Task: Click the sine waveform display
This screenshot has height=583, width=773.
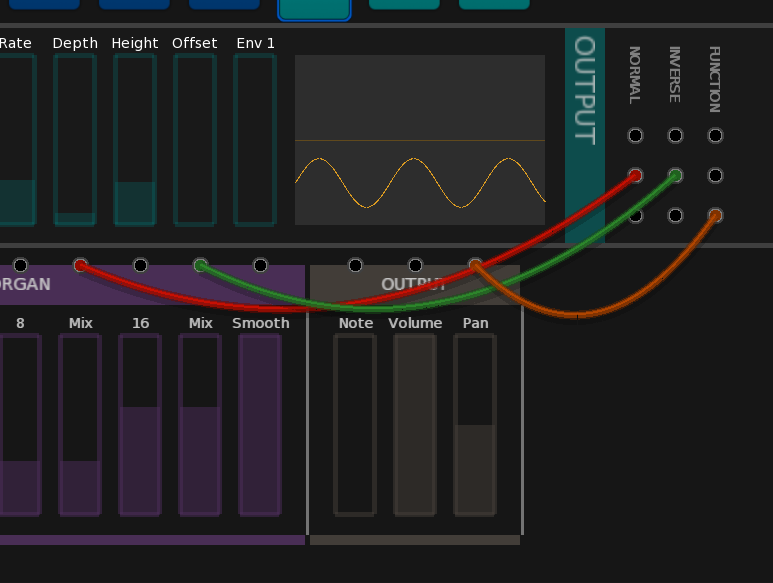Action: 420,140
